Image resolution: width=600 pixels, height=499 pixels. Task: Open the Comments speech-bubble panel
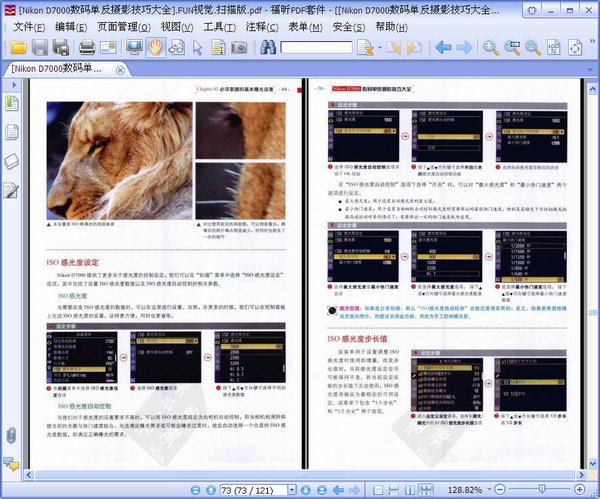click(x=11, y=464)
